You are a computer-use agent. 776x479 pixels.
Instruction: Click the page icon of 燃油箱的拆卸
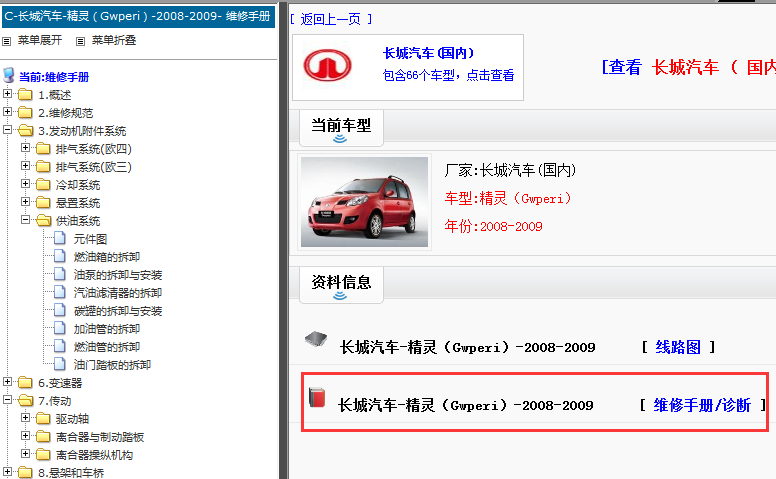[60, 256]
